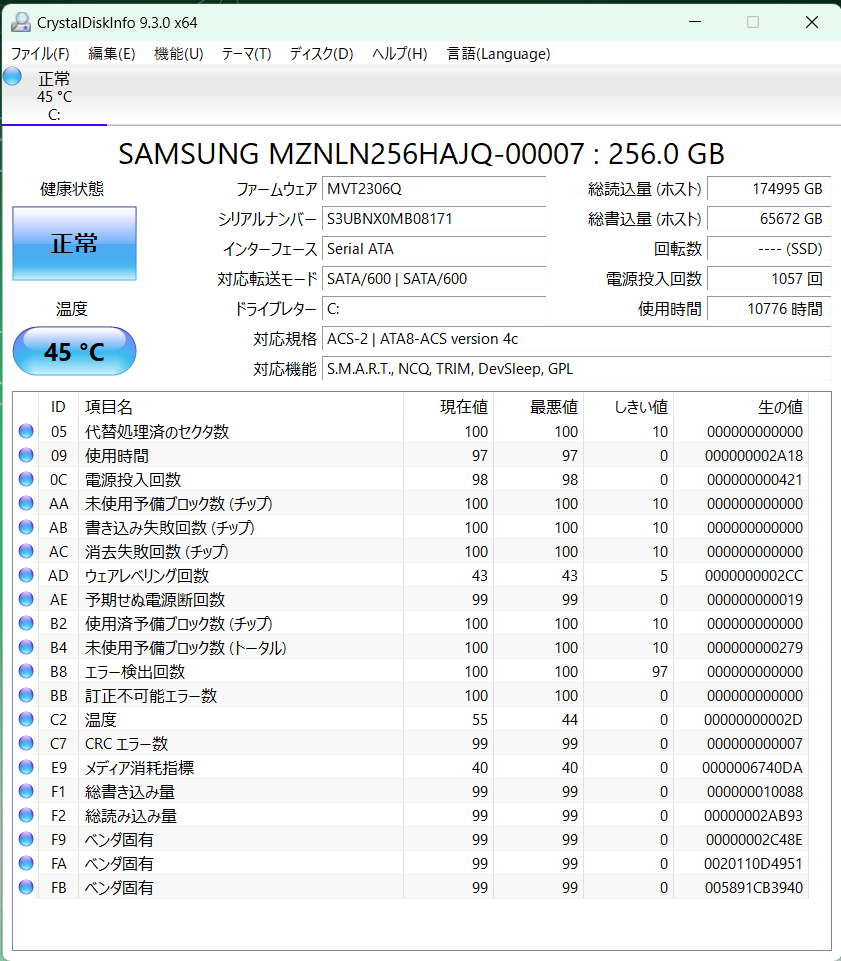Viewport: 841px width, 961px height.
Task: Click the drive letter field showing C:
Action: tap(434, 309)
